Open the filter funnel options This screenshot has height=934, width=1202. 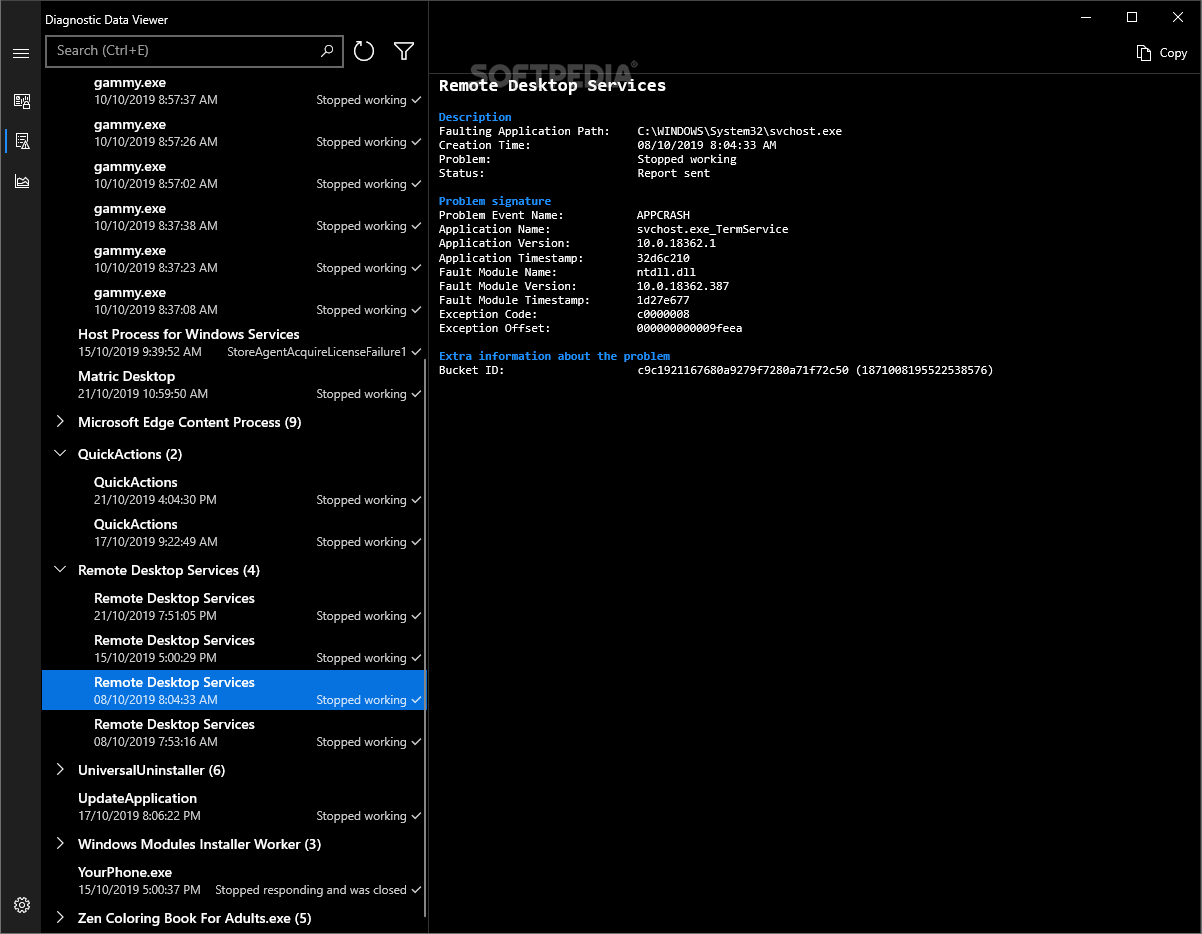pos(404,51)
